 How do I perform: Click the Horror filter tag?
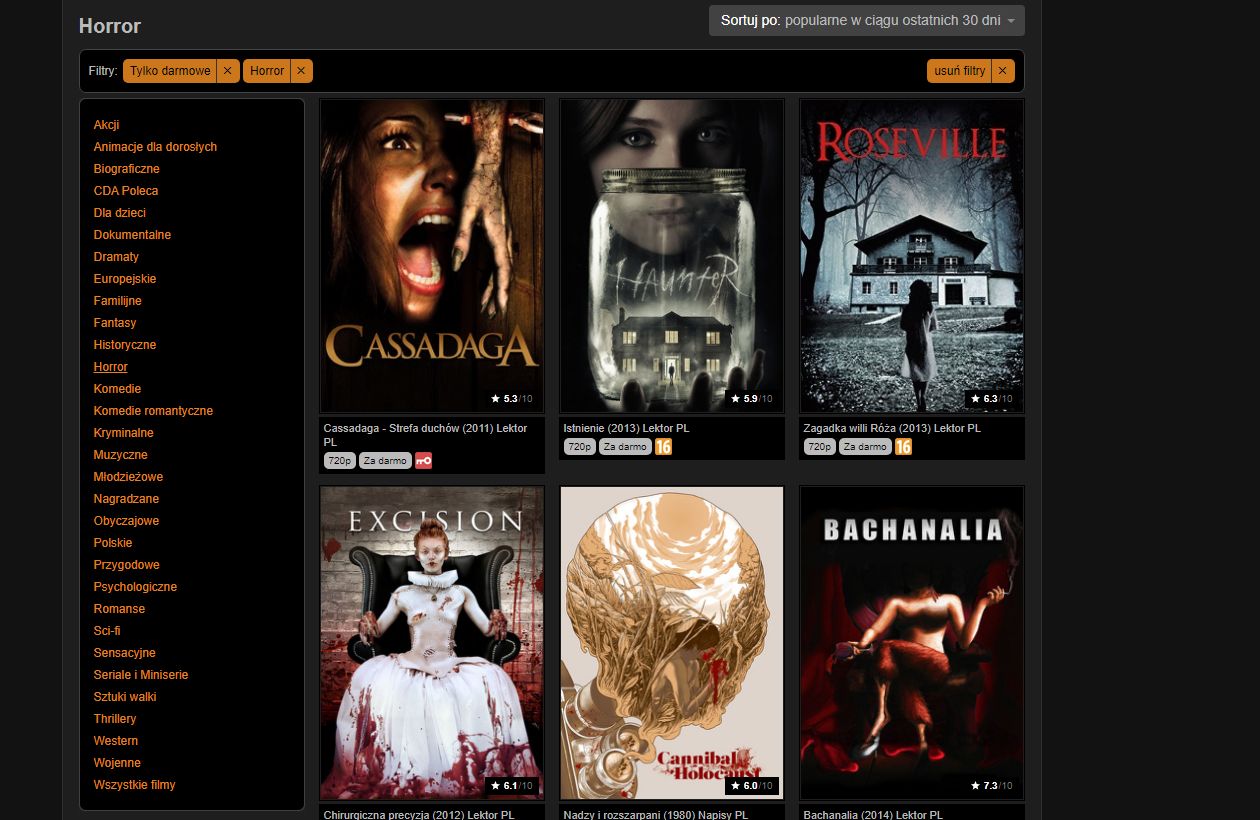click(x=267, y=71)
